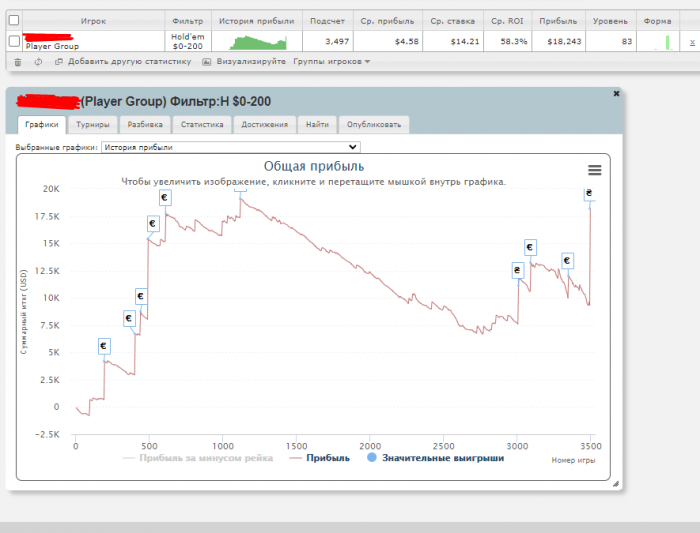Viewport: 700px width, 533px height.
Task: Click the $14.21 average stake value
Action: click(465, 42)
